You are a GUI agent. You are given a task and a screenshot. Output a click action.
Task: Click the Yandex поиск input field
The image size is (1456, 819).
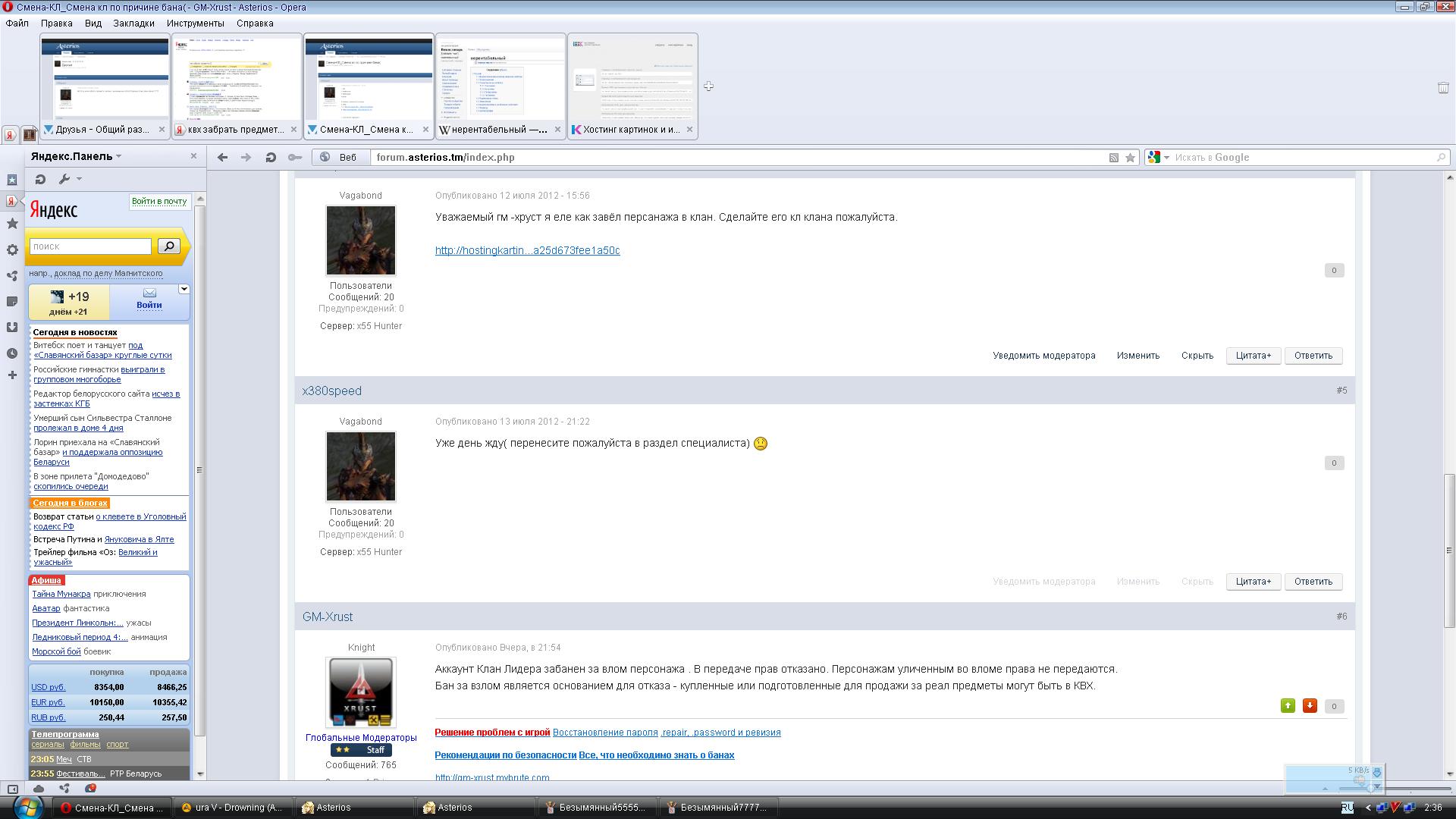pyautogui.click(x=90, y=246)
